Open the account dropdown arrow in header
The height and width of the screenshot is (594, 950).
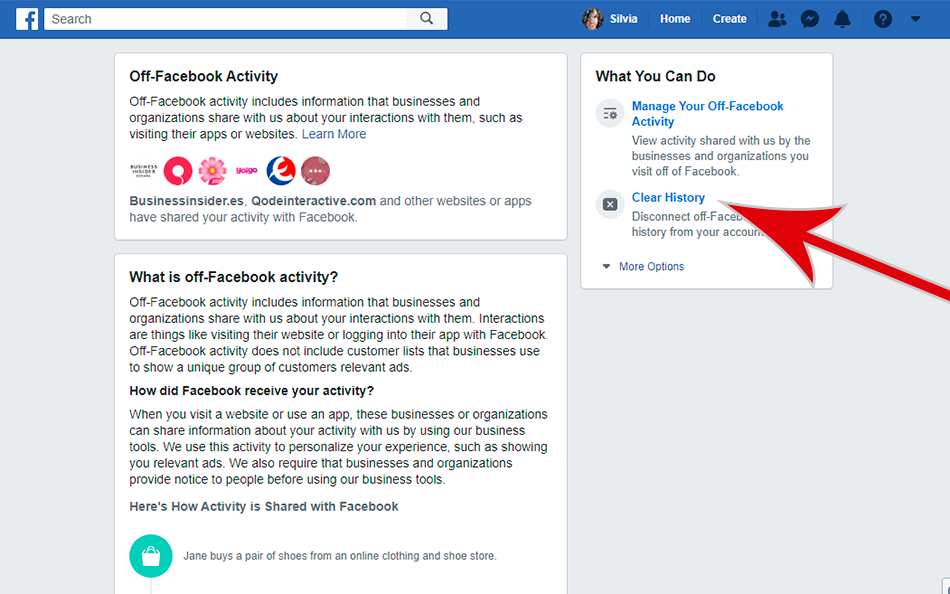click(915, 19)
